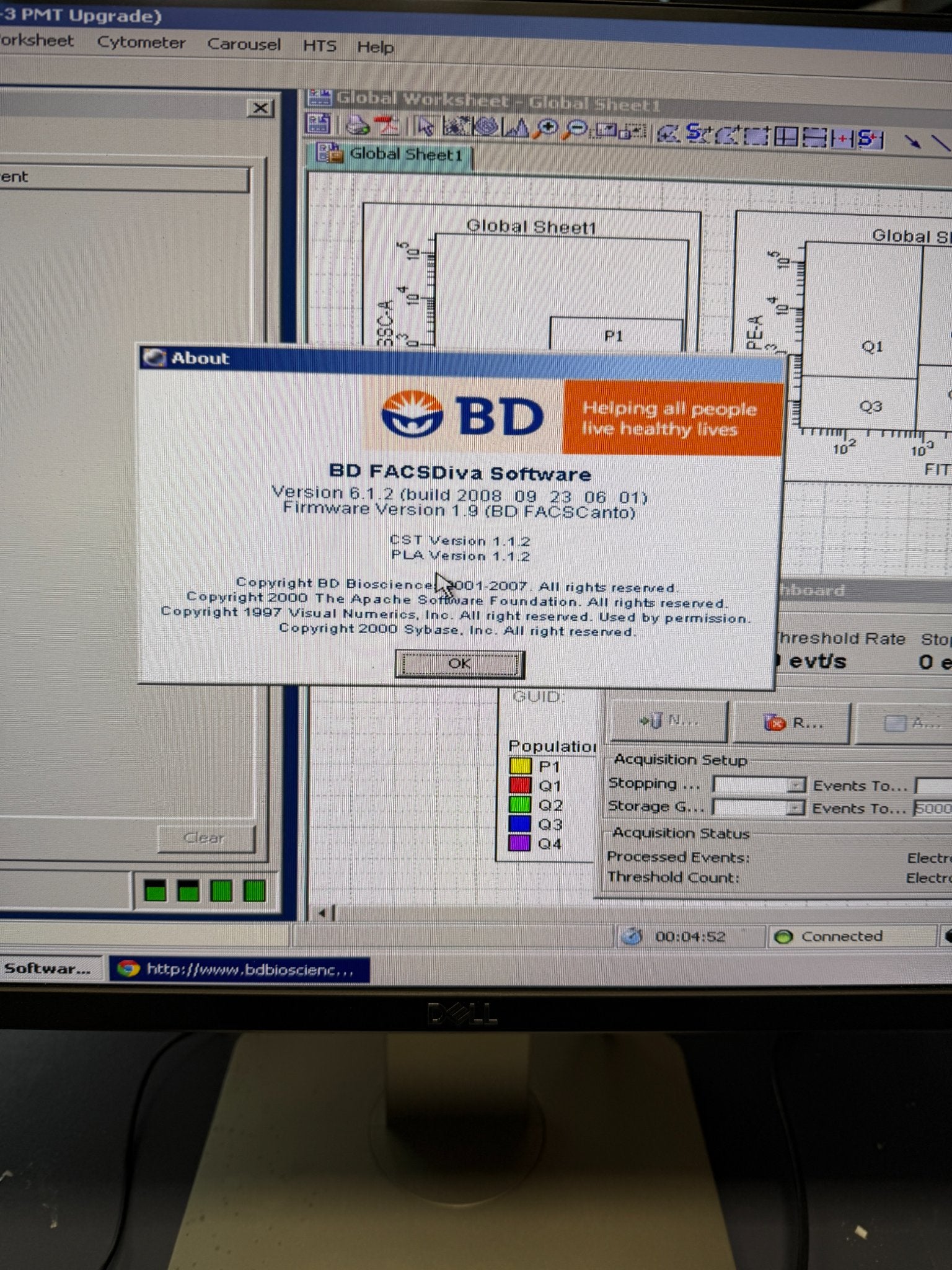Click the 'Threshold Rate' heading in dashboard
Viewport: 952px width, 1270px height.
(x=840, y=639)
